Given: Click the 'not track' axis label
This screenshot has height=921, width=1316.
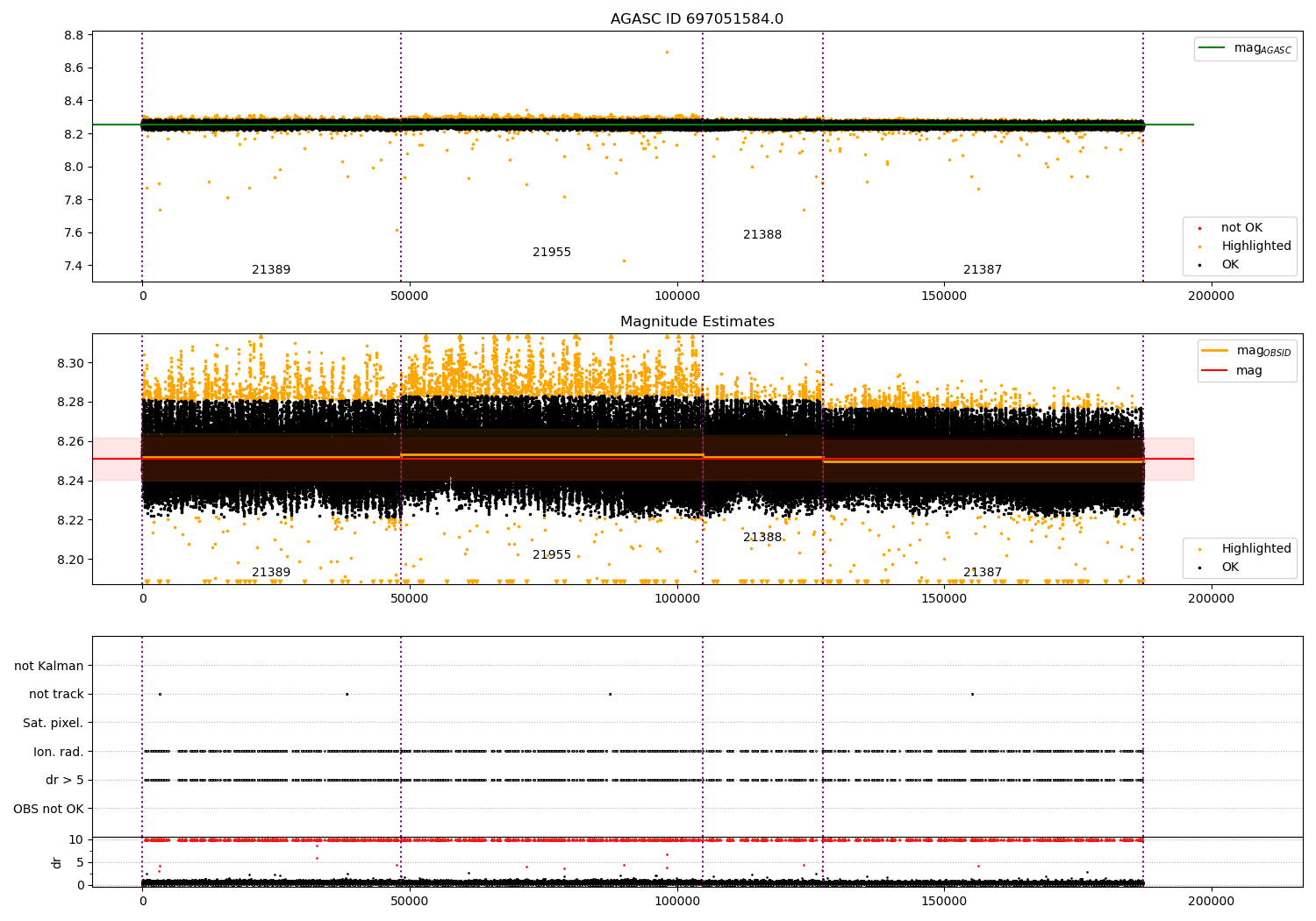Looking at the screenshot, I should click(56, 694).
